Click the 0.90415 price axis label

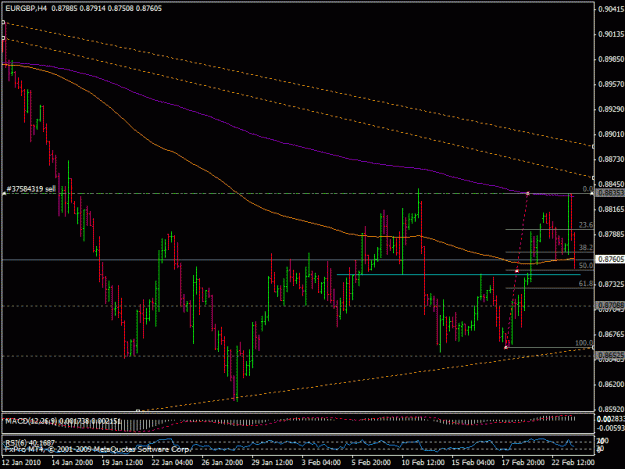(x=611, y=10)
